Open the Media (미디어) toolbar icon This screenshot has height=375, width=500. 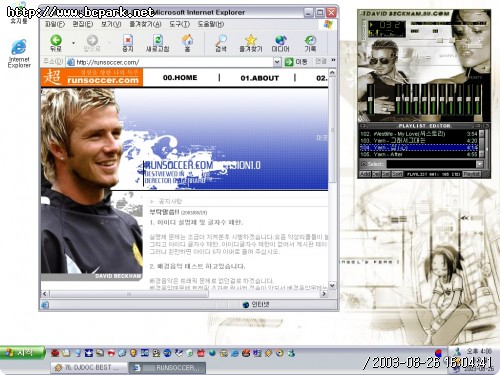[280, 40]
